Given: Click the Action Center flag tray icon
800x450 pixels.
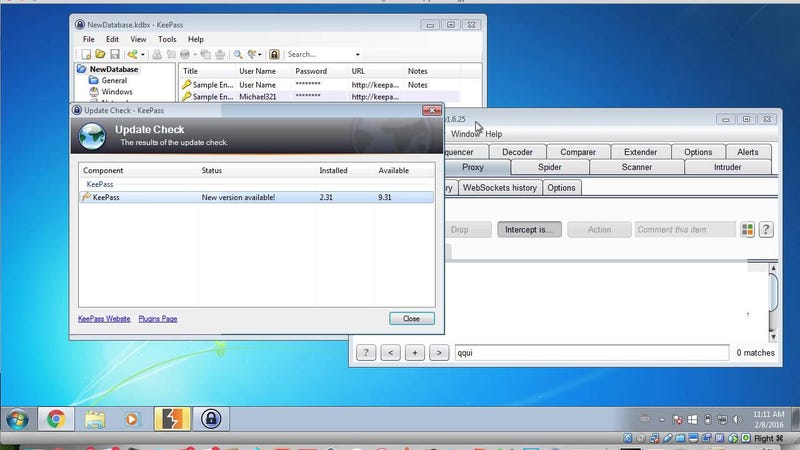Looking at the screenshot, I should click(x=677, y=420).
